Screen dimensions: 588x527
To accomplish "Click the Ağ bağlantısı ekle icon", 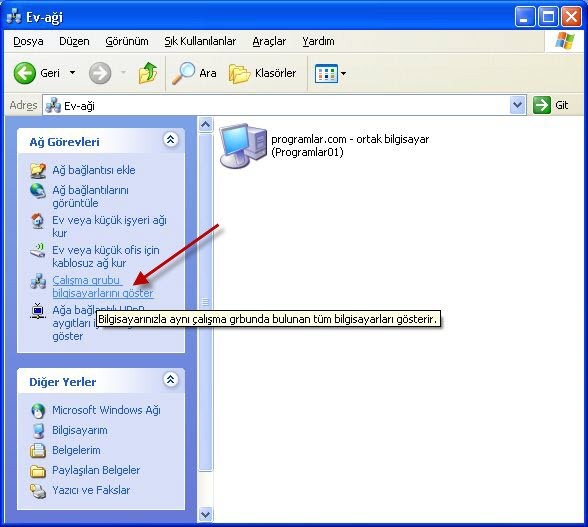I will [38, 170].
